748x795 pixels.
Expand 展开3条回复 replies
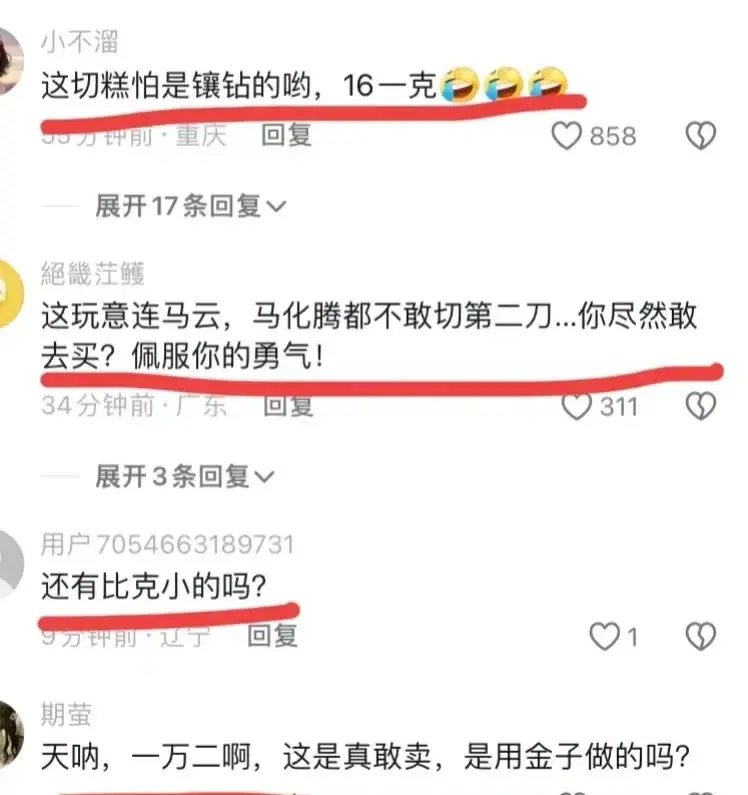coord(185,477)
